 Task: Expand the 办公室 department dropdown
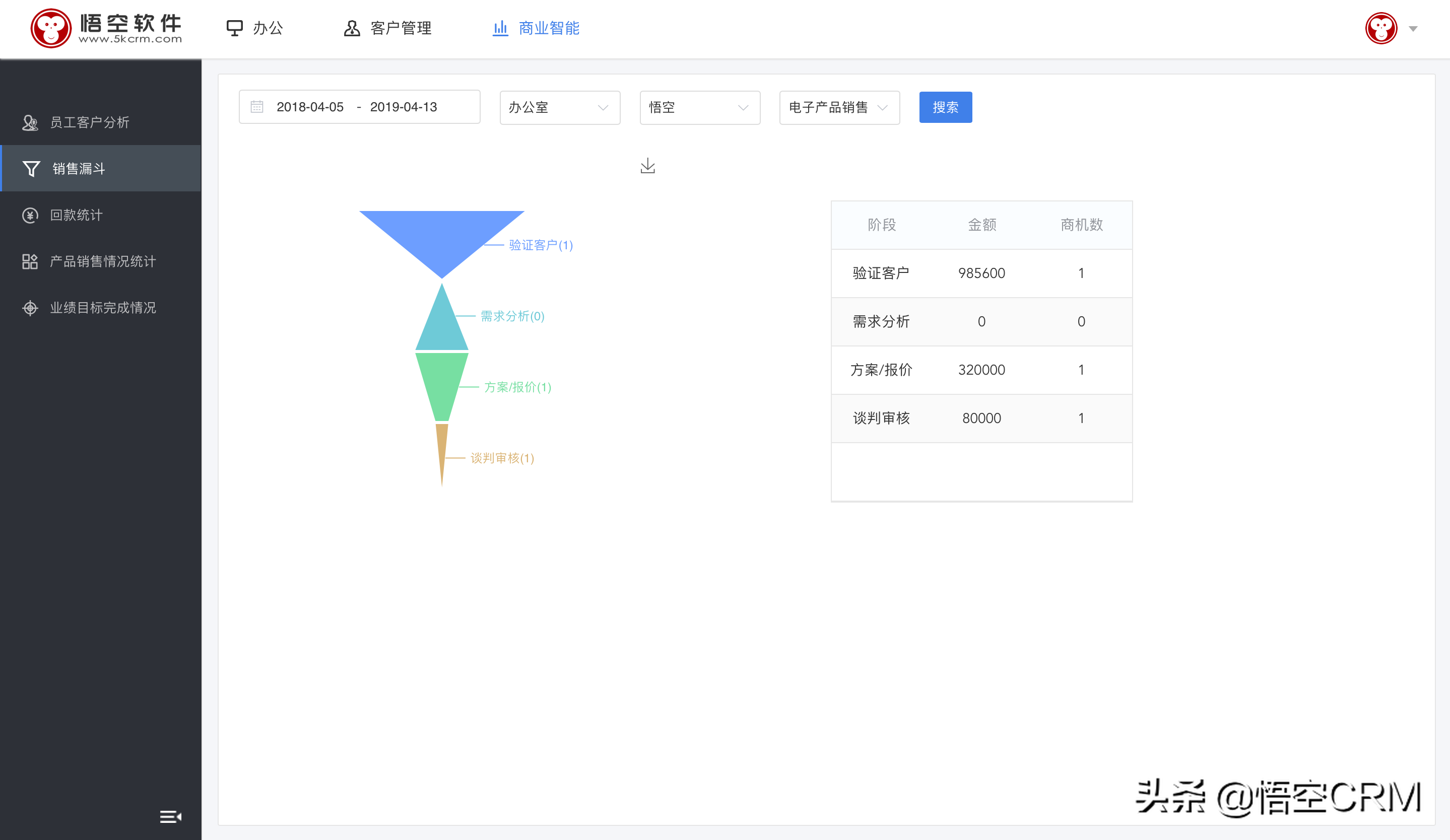point(559,107)
